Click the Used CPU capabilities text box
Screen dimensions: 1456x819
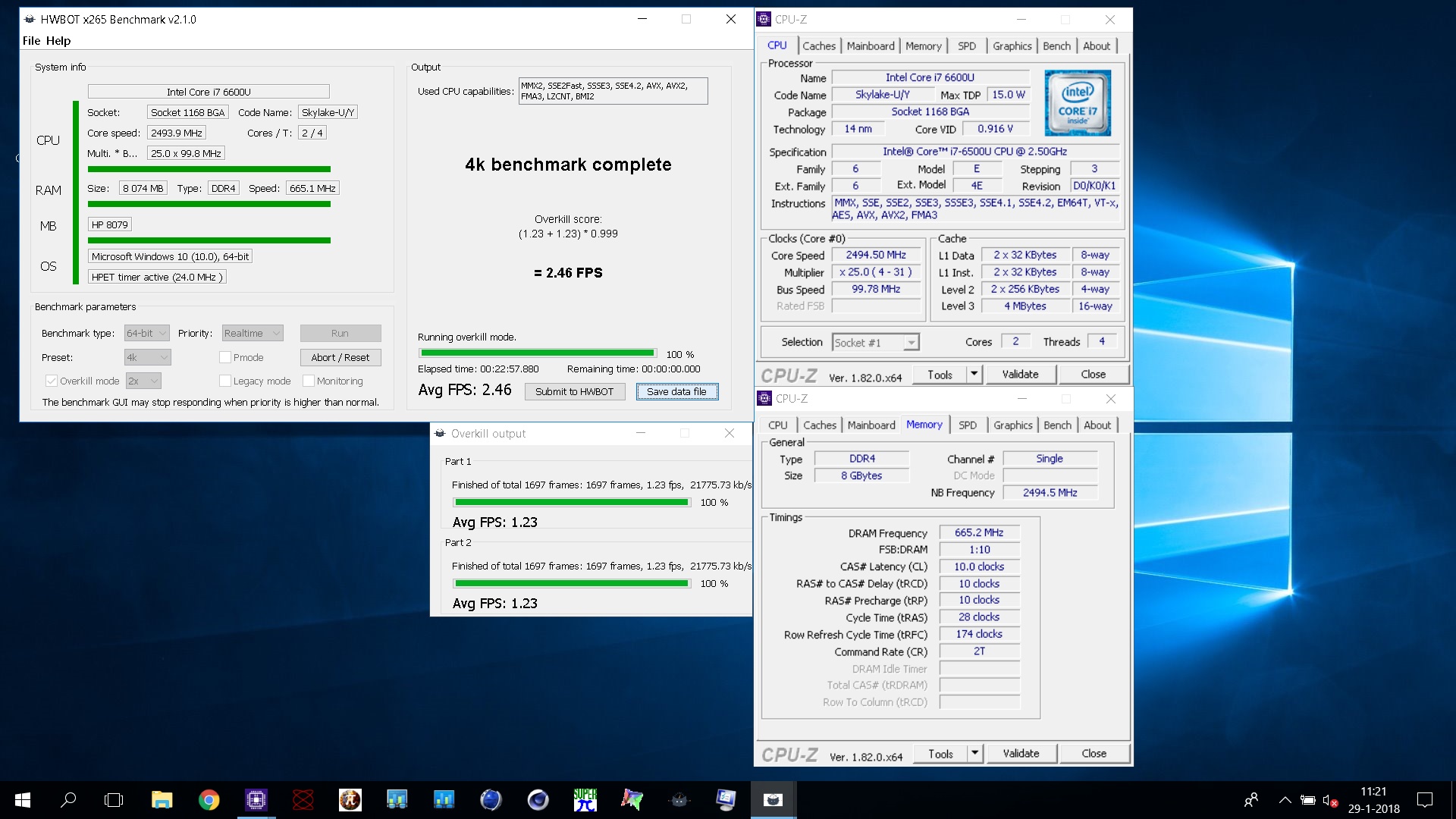point(613,91)
